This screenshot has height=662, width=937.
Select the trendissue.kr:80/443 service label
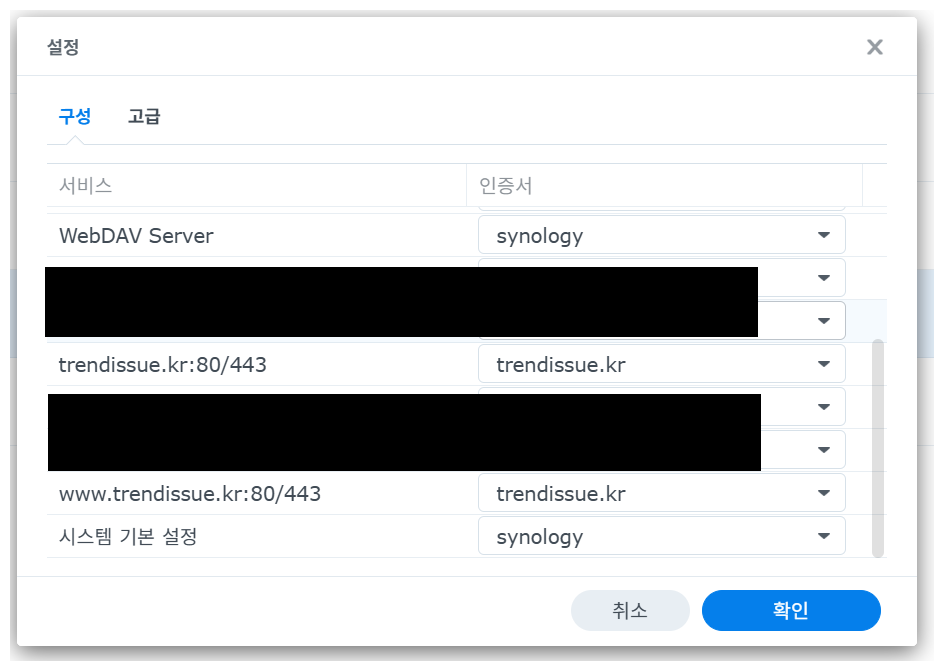(x=163, y=365)
